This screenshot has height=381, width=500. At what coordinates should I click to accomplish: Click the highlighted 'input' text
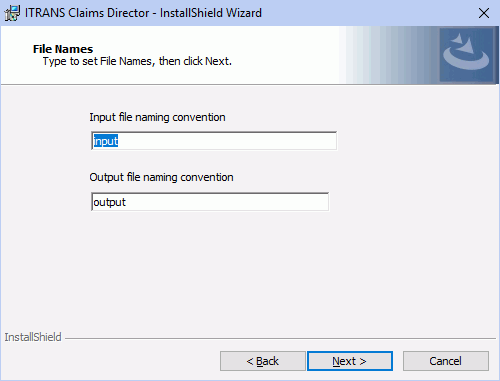[106, 141]
